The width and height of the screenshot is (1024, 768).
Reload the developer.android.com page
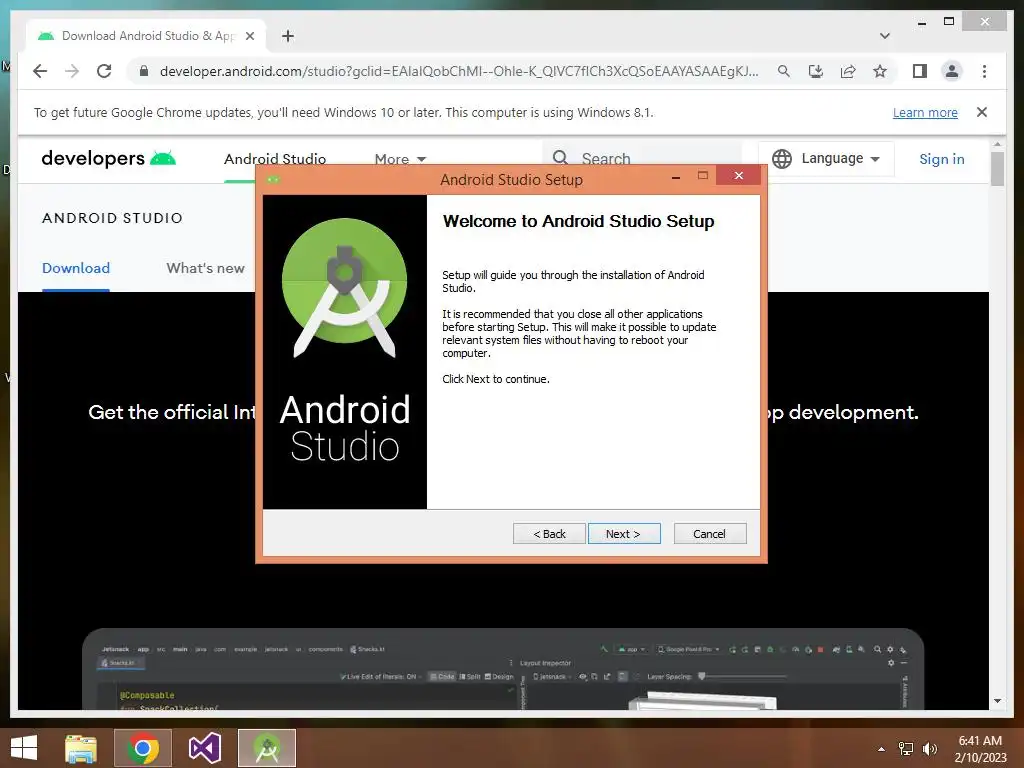pos(104,71)
